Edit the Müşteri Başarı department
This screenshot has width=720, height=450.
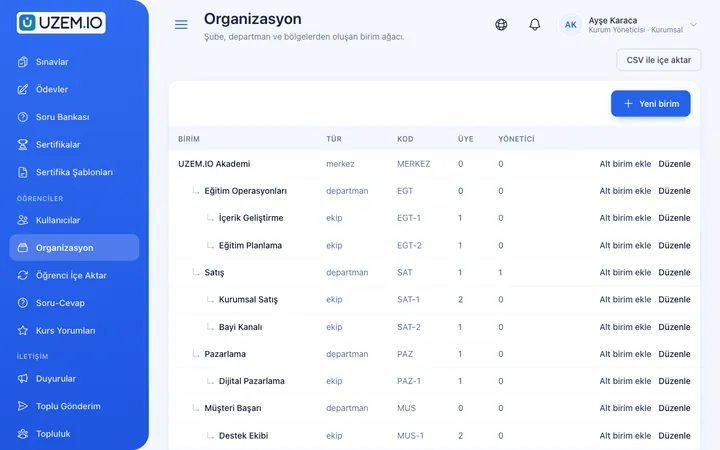(x=674, y=408)
